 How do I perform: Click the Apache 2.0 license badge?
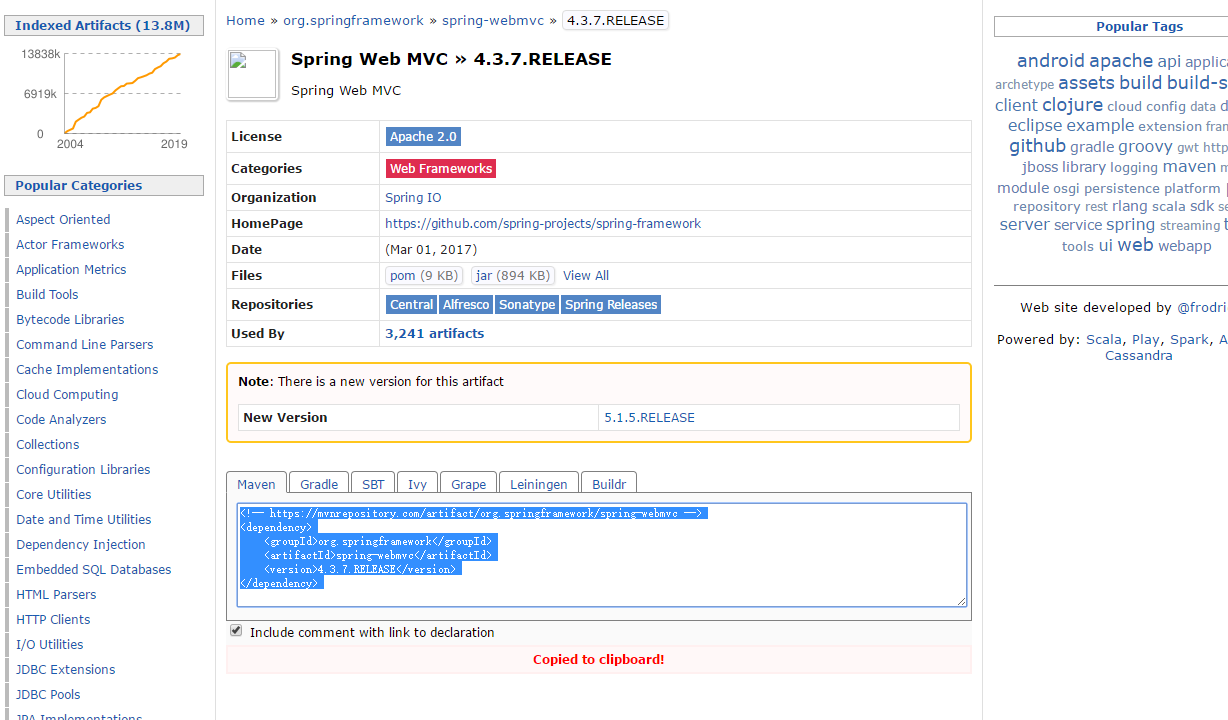423,137
